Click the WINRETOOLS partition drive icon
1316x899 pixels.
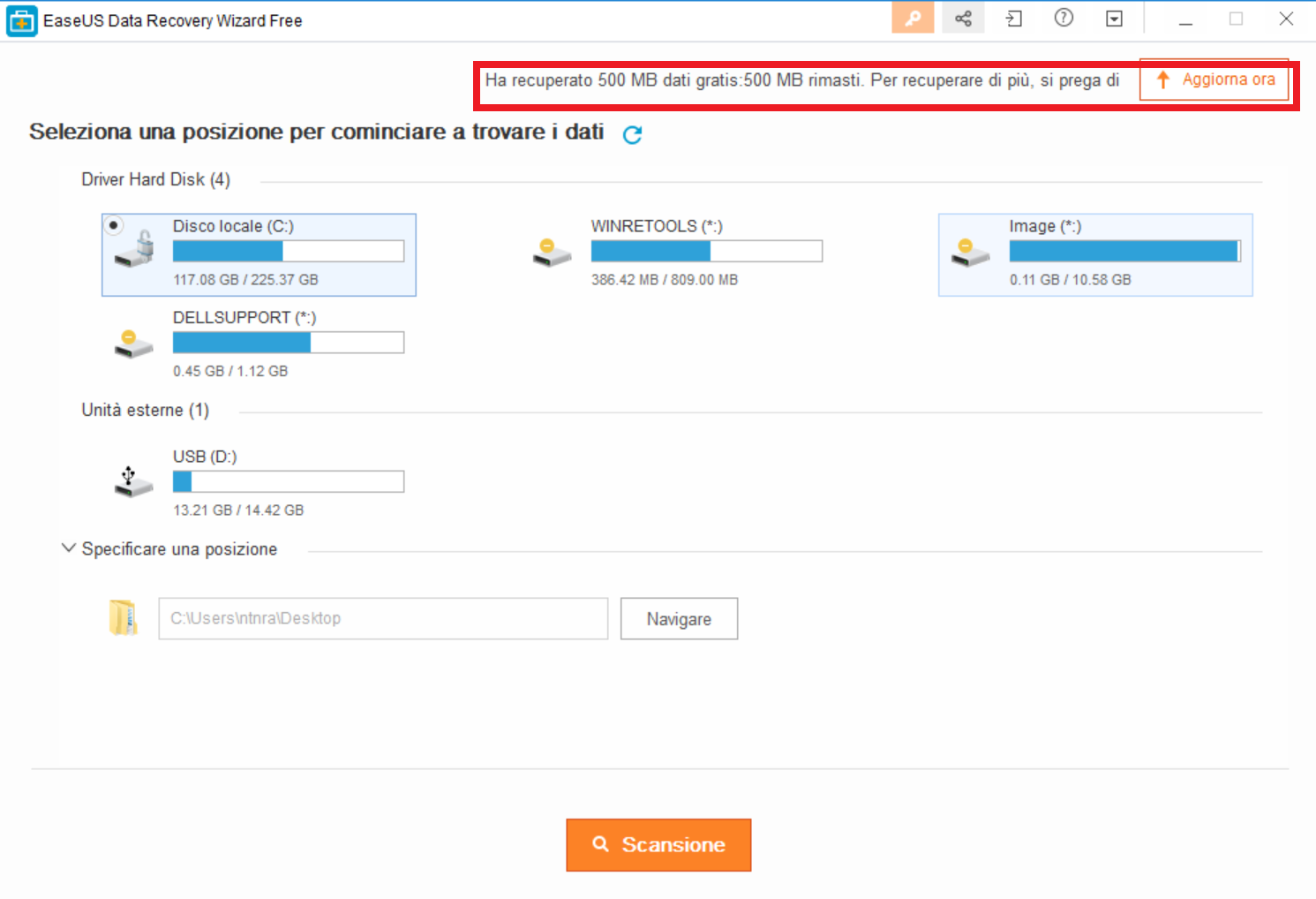pos(553,253)
